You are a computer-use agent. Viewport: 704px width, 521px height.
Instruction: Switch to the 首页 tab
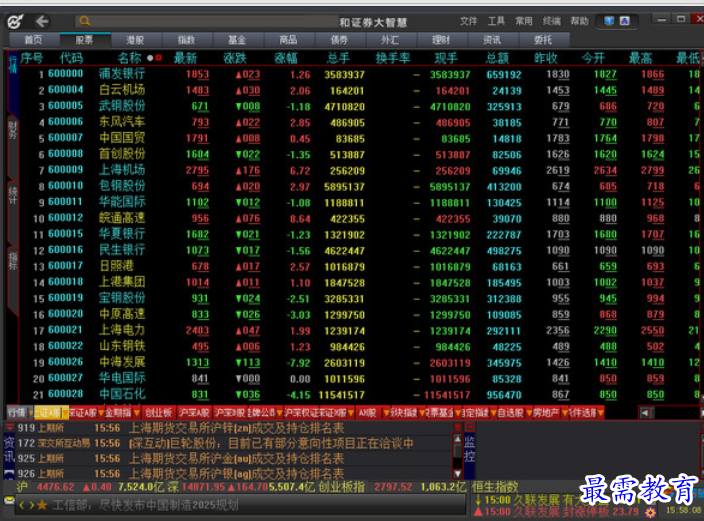pos(33,40)
